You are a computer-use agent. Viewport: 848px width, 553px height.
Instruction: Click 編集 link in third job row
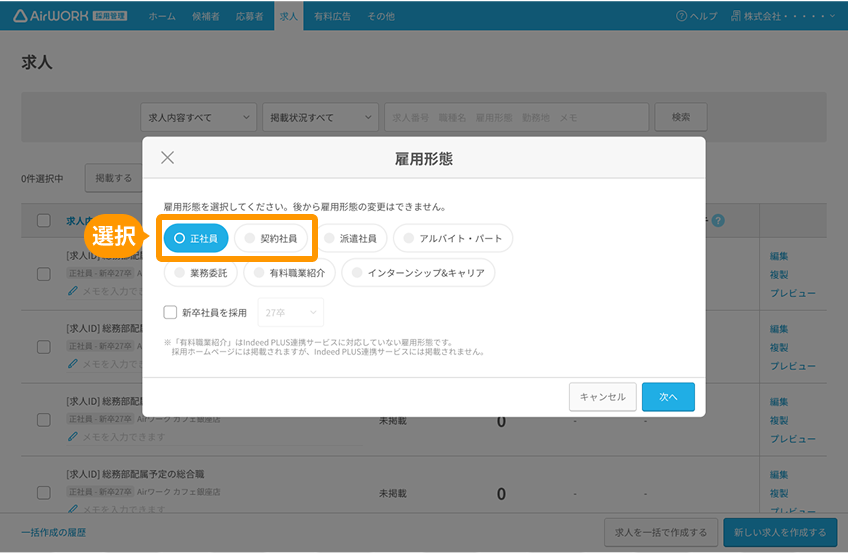[x=779, y=402]
